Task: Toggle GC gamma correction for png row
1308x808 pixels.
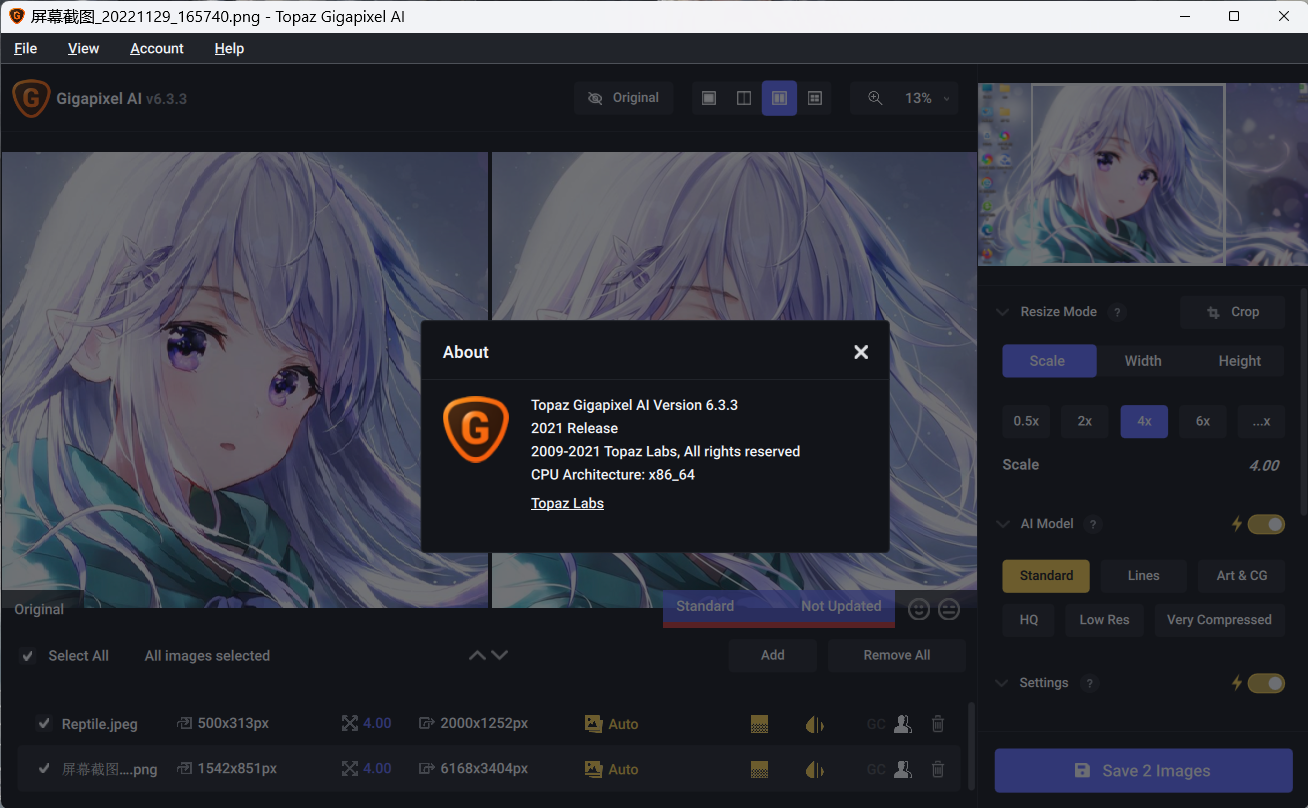Action: [x=876, y=769]
